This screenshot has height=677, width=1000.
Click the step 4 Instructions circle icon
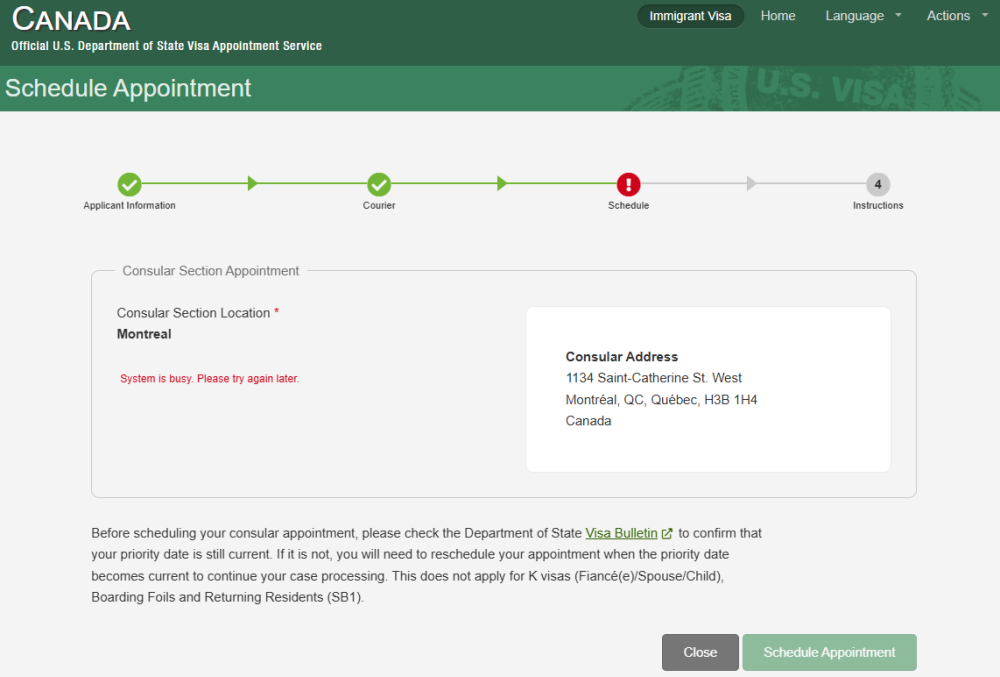click(878, 184)
